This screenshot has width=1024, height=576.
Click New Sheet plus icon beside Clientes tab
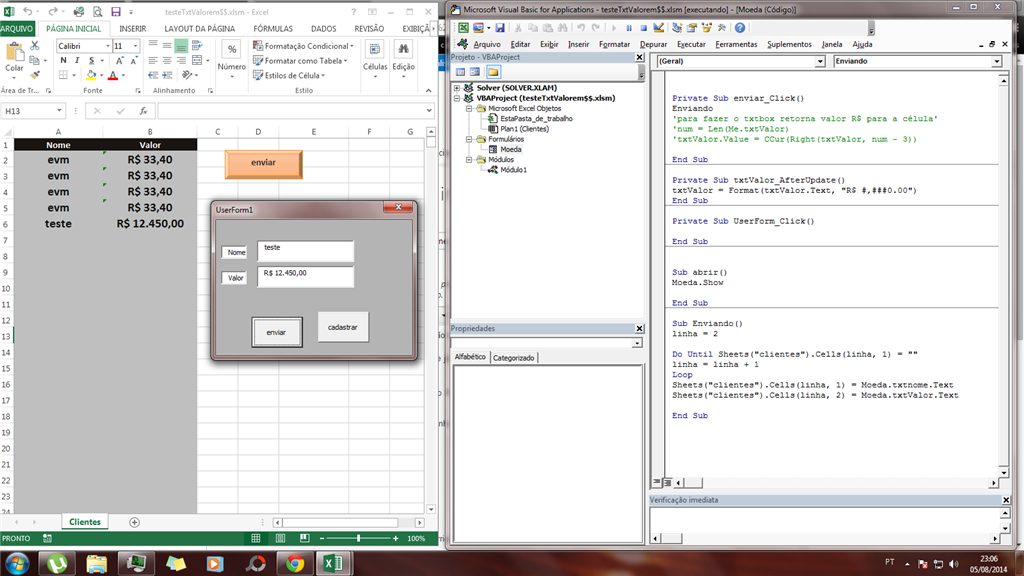pos(134,522)
